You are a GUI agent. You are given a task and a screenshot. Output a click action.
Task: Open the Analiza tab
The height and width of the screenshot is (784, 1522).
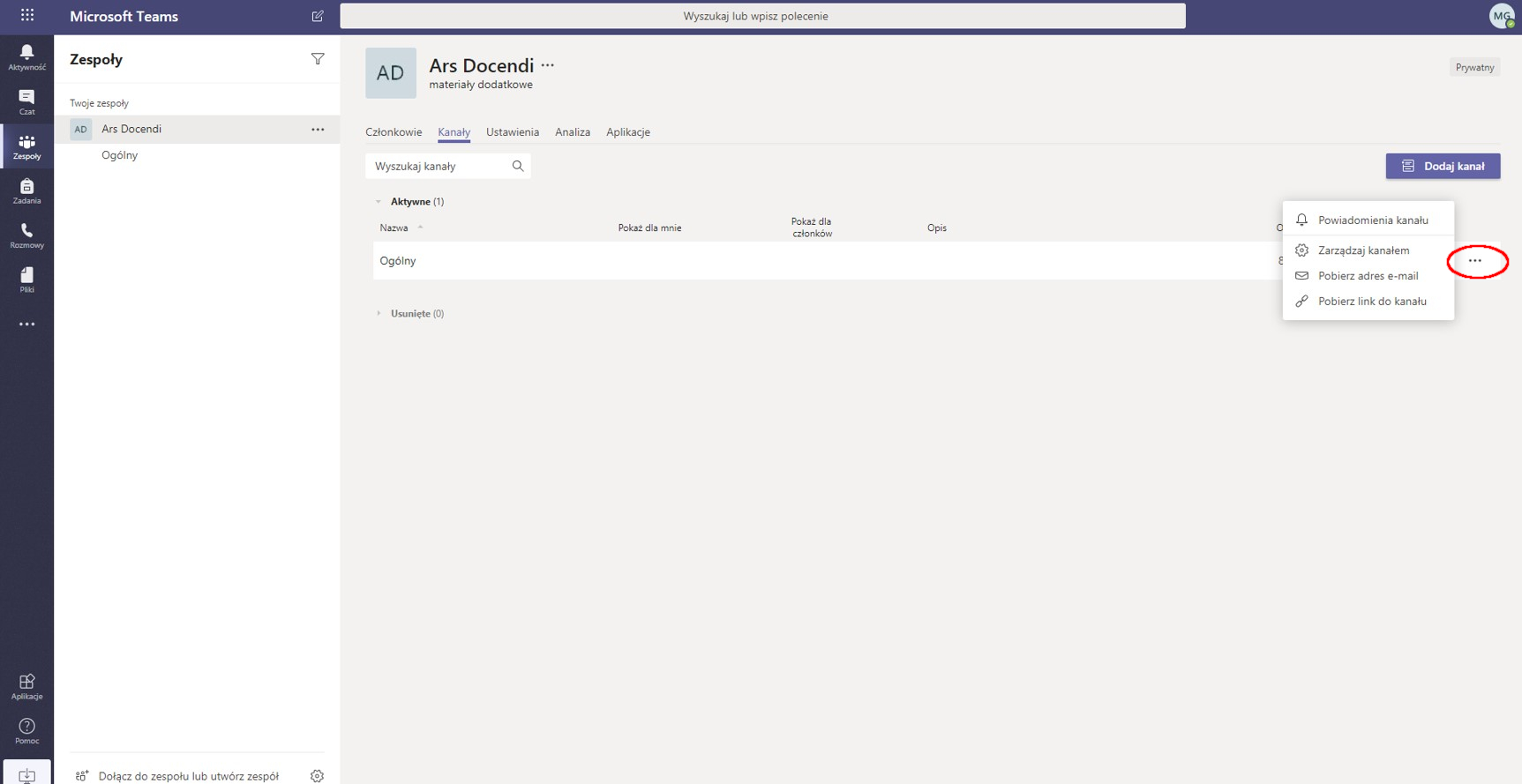[573, 132]
